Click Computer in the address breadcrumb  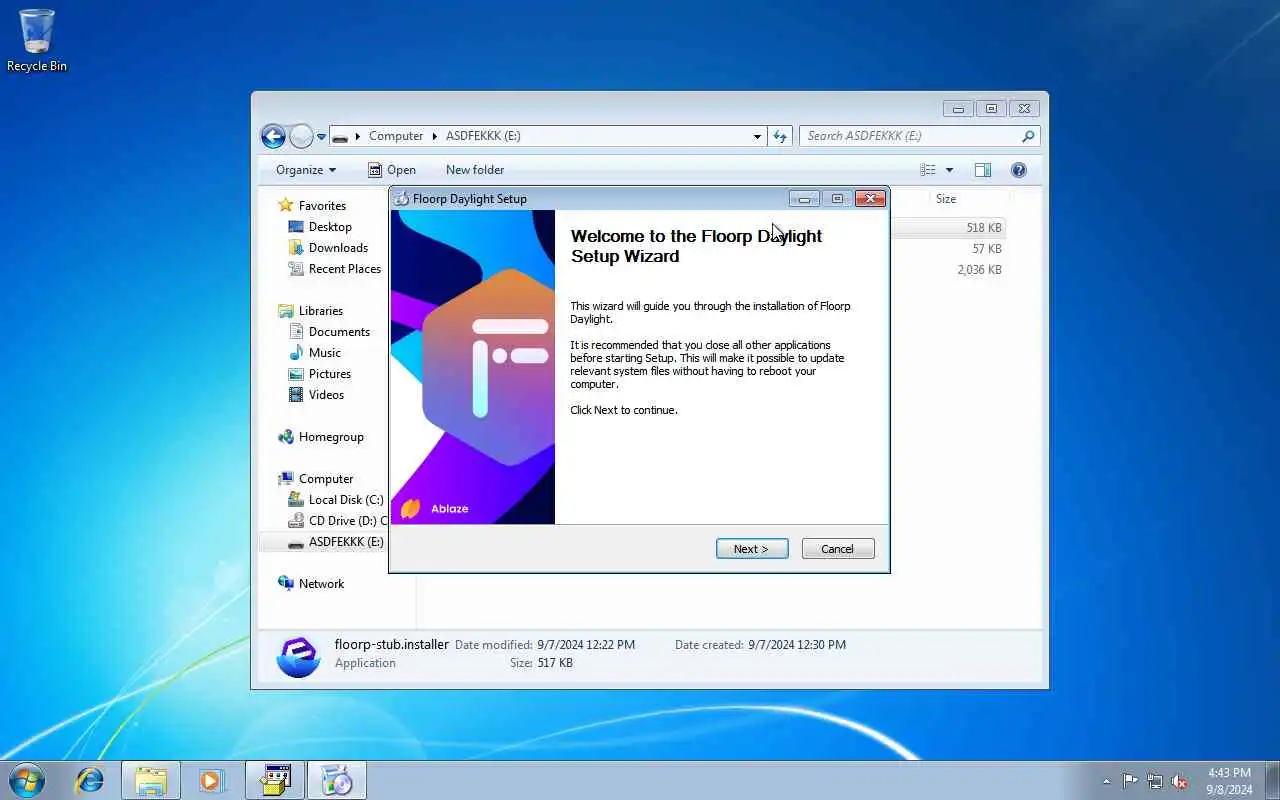coord(396,136)
